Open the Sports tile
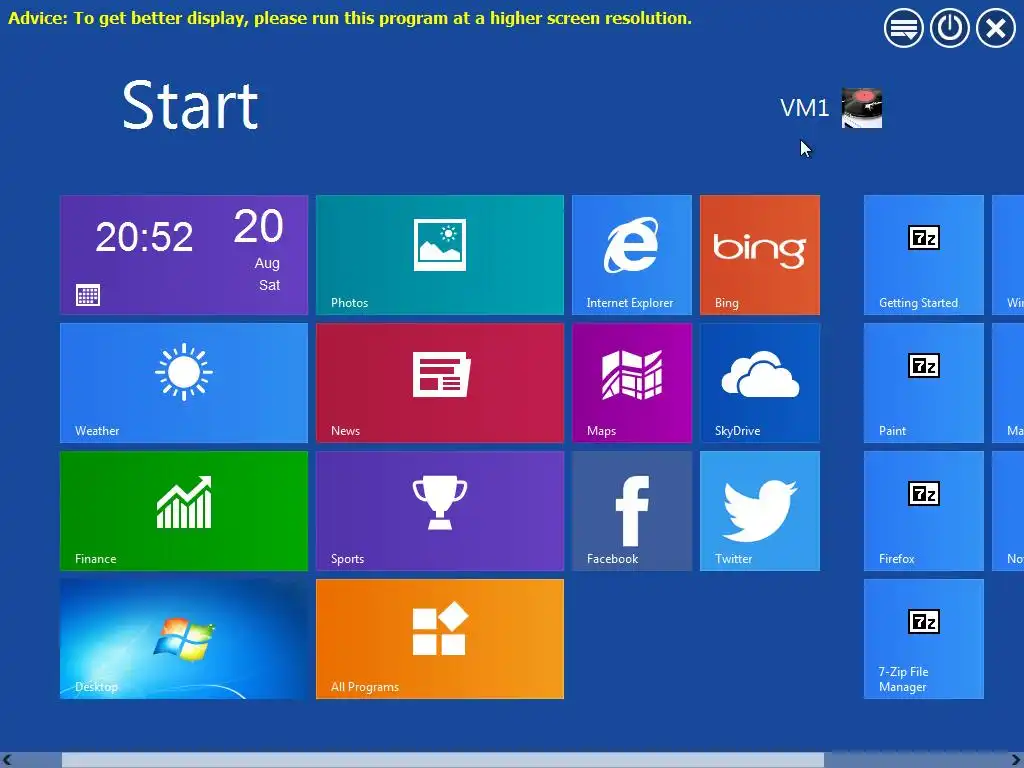Image resolution: width=1024 pixels, height=768 pixels. point(440,511)
